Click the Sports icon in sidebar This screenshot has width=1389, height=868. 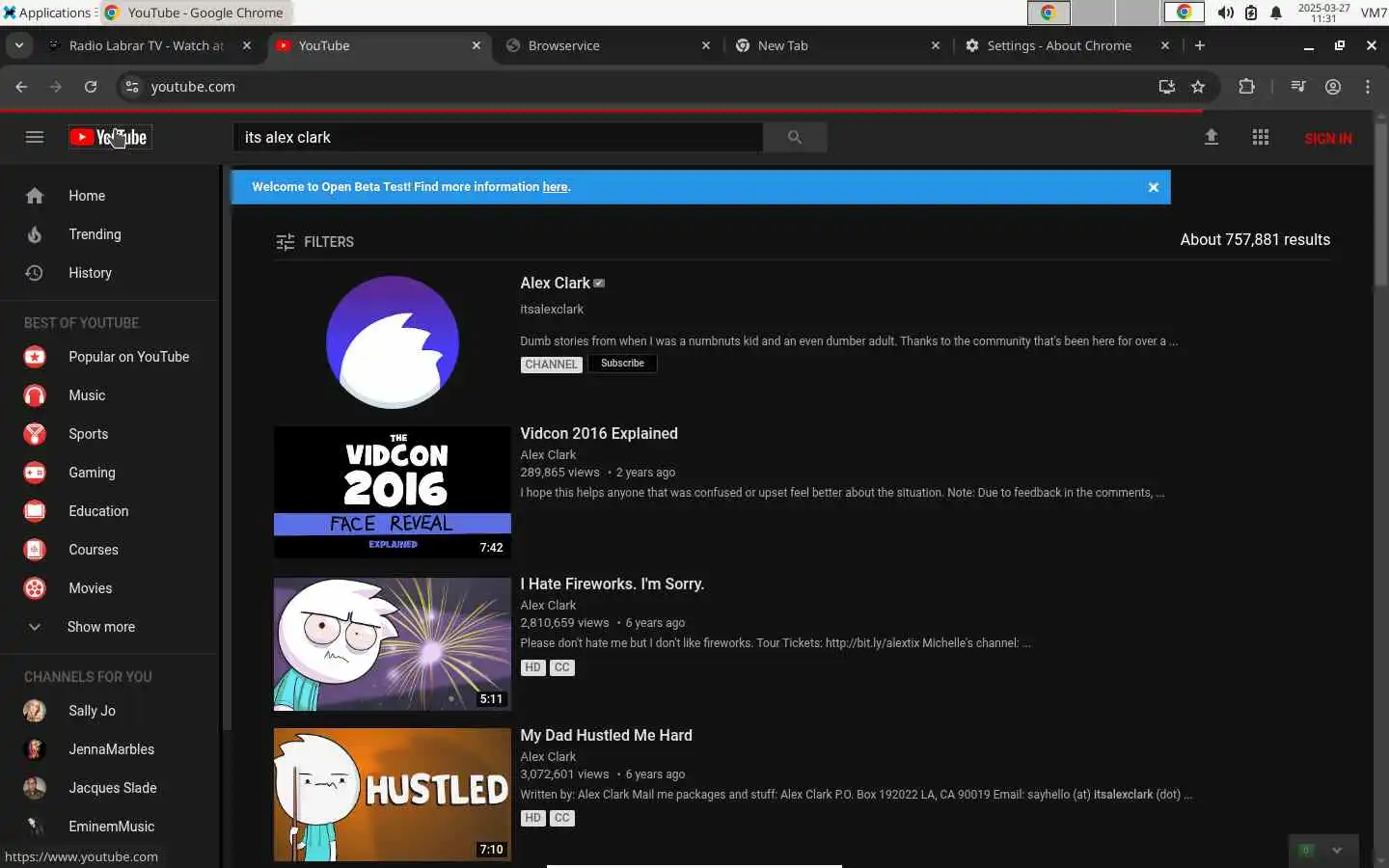(35, 434)
